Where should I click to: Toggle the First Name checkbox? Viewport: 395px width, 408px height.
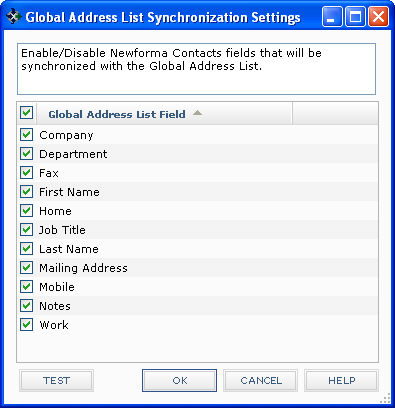[26, 192]
